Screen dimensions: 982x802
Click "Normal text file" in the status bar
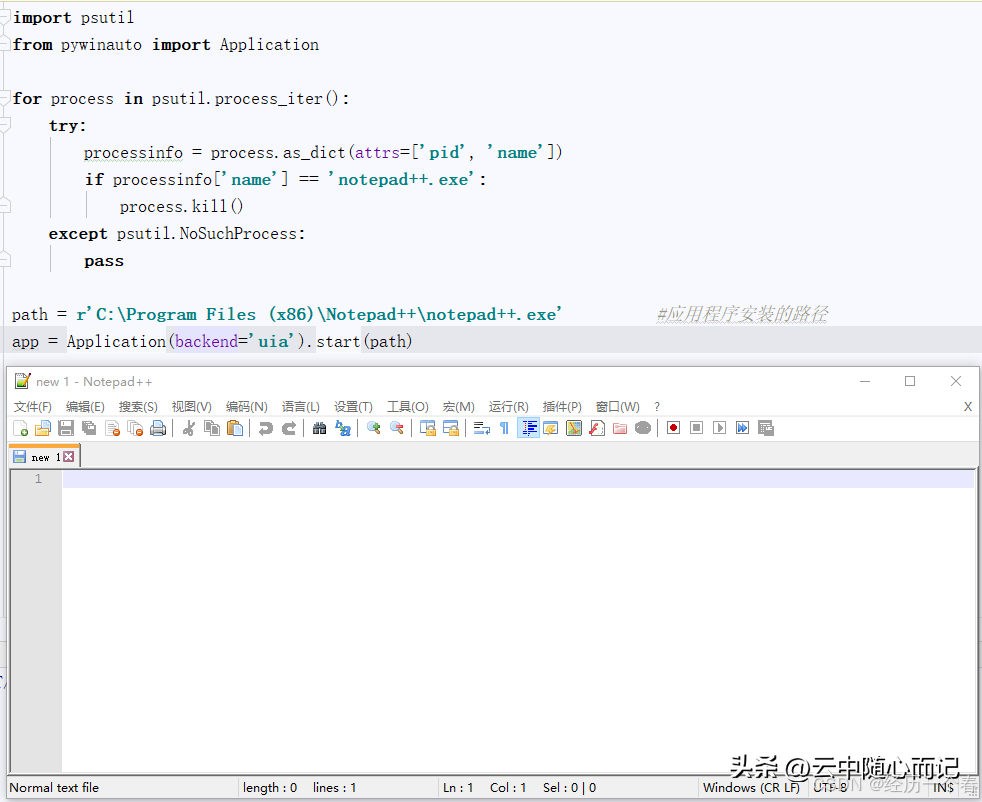(x=54, y=788)
